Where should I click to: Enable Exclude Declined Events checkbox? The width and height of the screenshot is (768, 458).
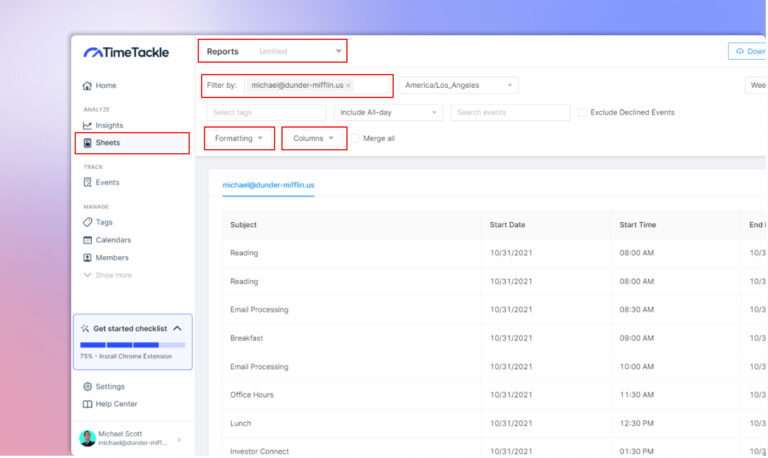click(582, 113)
